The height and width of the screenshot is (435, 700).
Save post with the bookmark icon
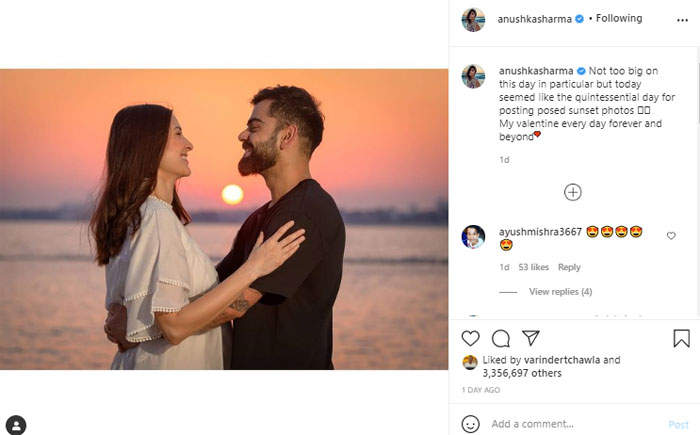(x=681, y=338)
